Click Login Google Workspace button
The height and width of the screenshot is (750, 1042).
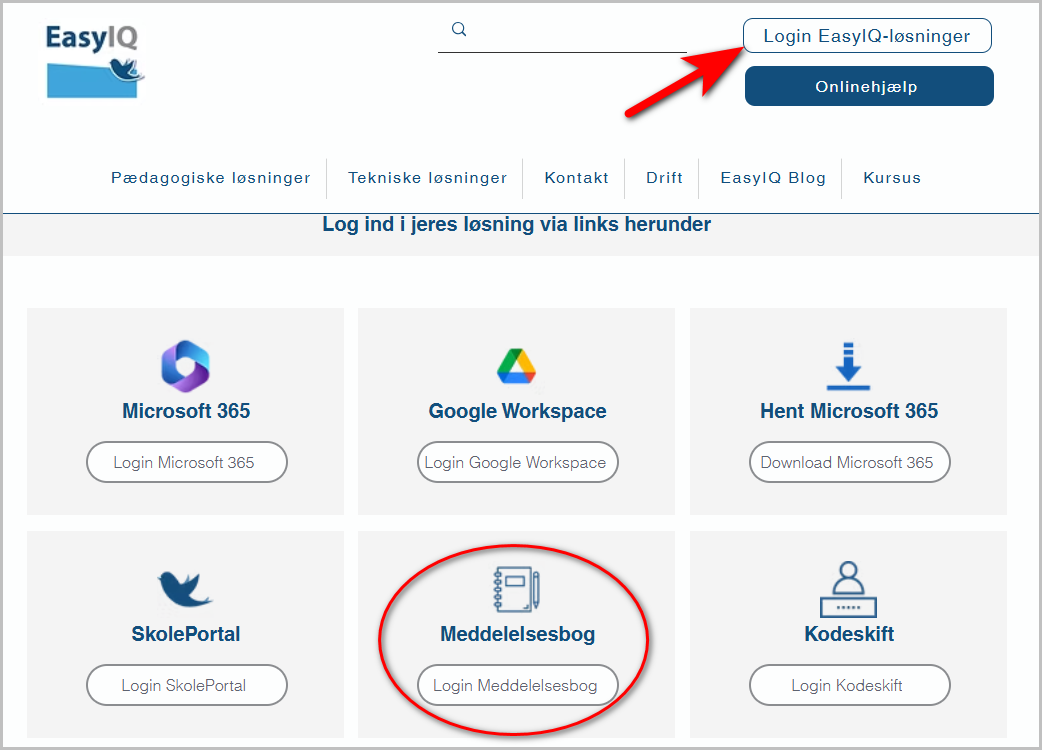(518, 462)
